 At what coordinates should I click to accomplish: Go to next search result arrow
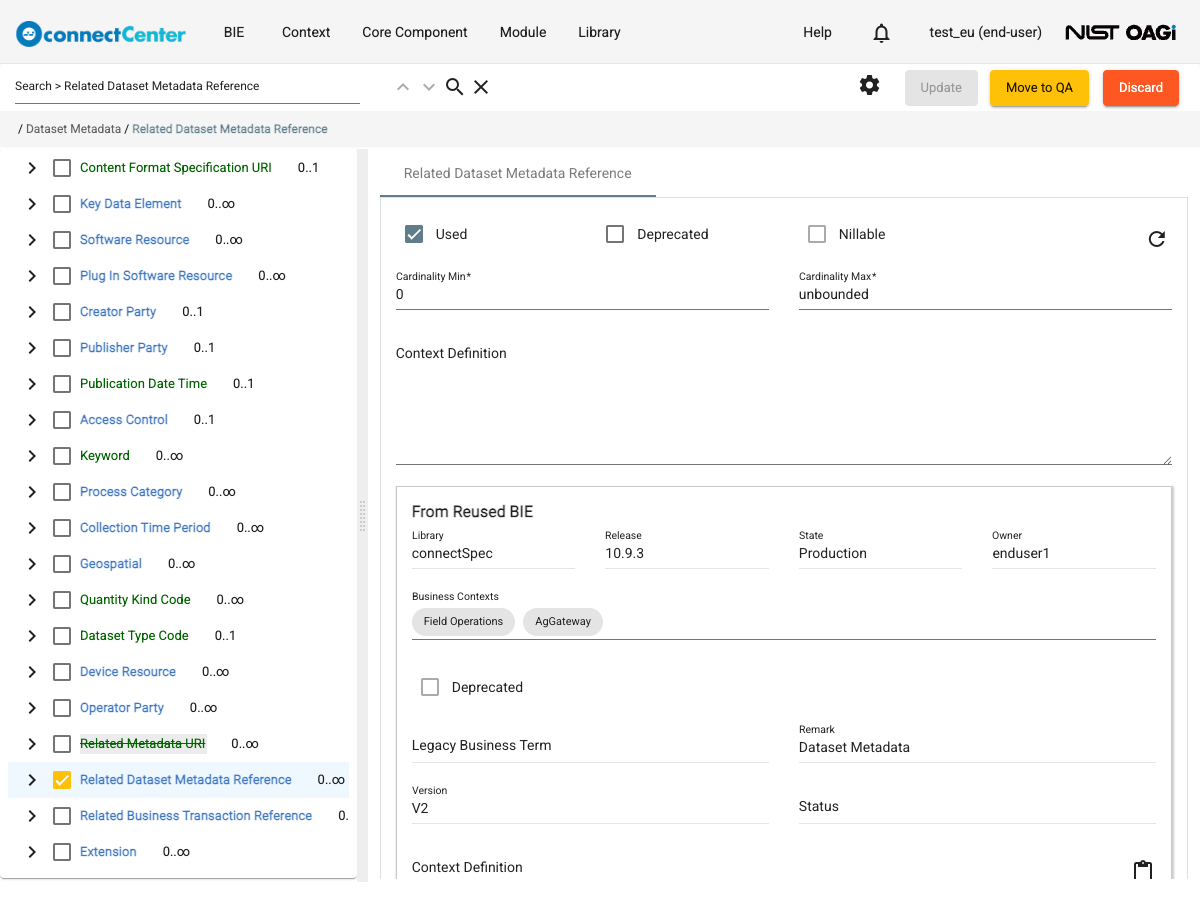point(429,87)
